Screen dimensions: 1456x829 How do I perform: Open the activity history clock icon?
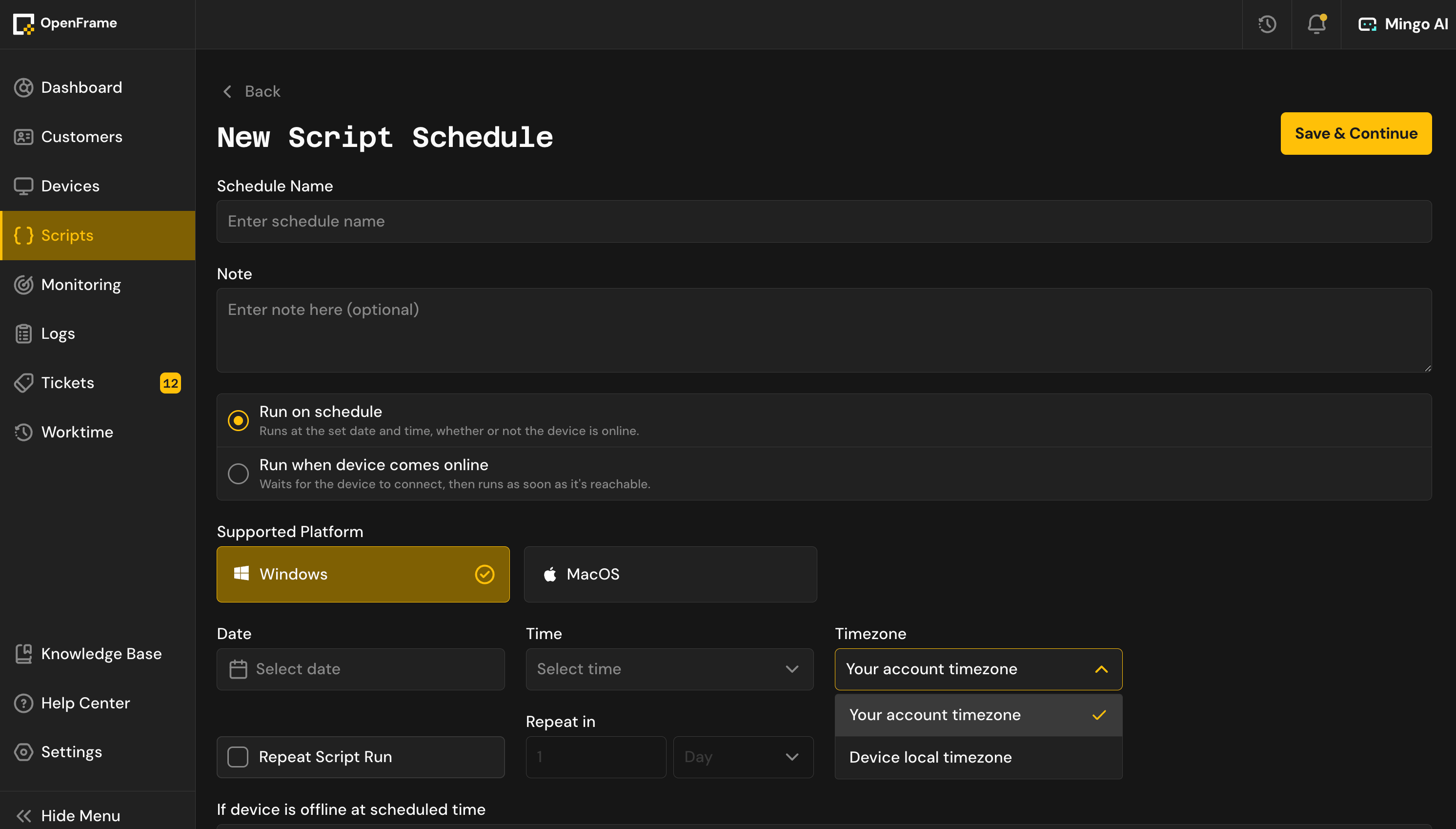(1267, 24)
